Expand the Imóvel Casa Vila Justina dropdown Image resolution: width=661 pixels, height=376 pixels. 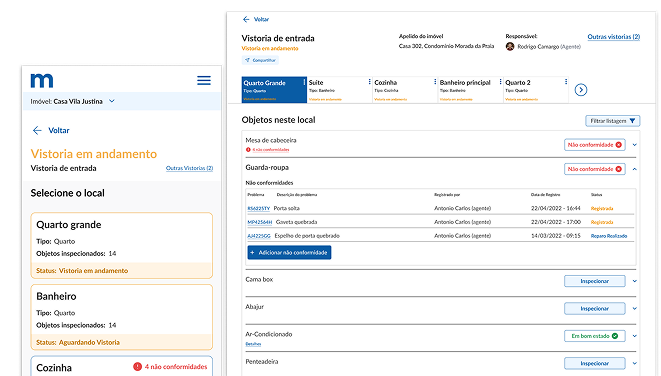coord(112,101)
